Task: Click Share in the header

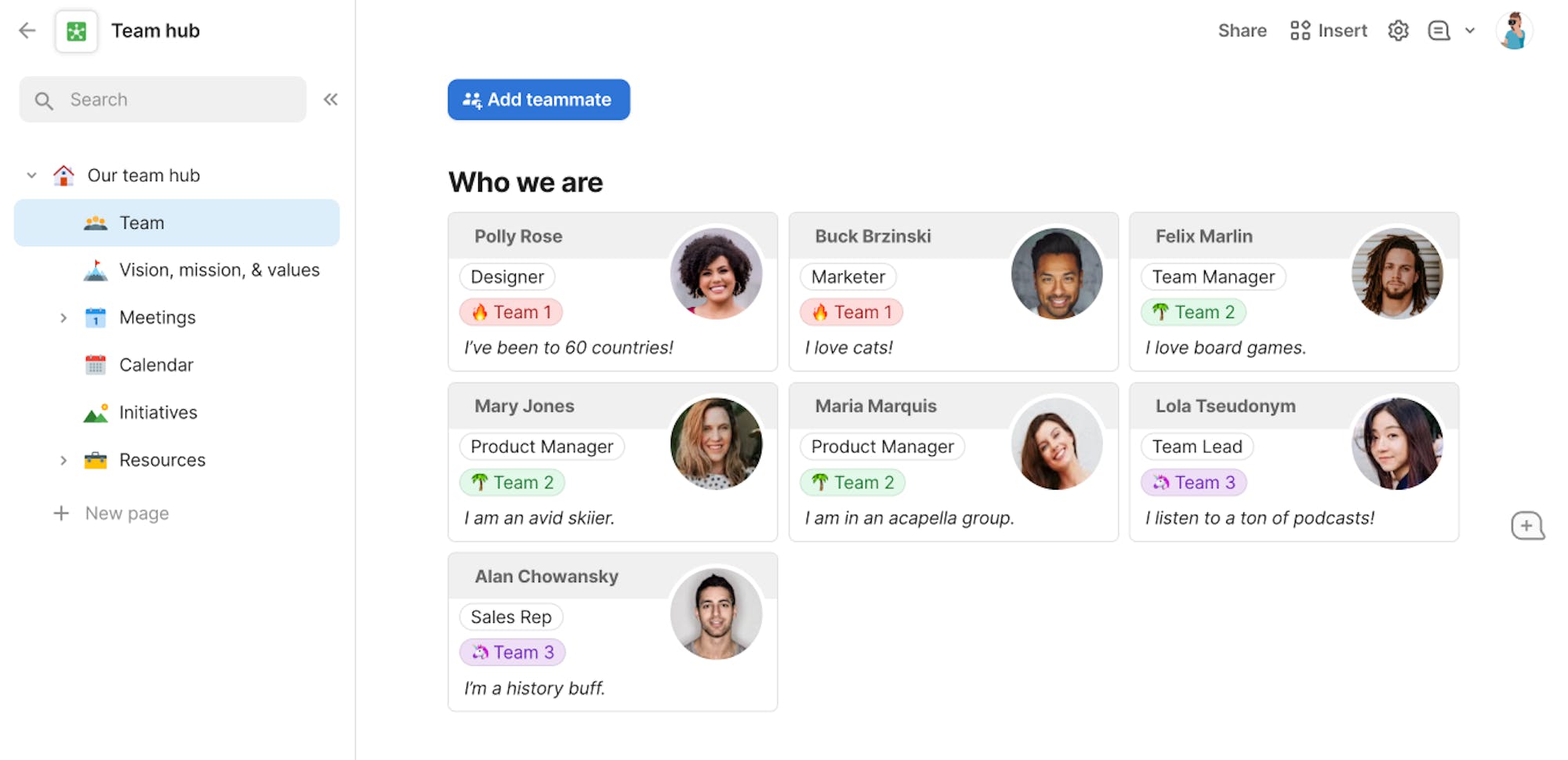Action: pos(1242,31)
